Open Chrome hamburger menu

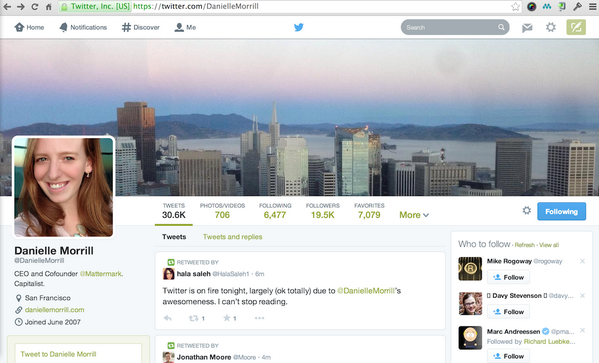593,6
